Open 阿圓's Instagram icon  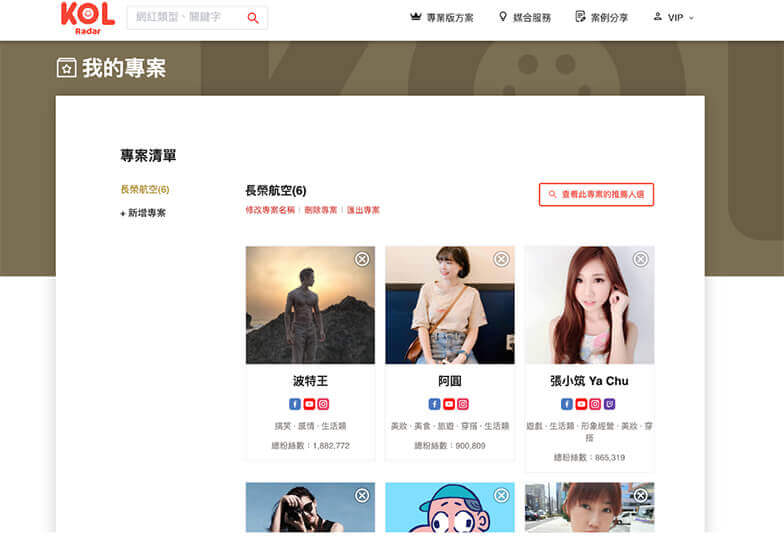[463, 404]
